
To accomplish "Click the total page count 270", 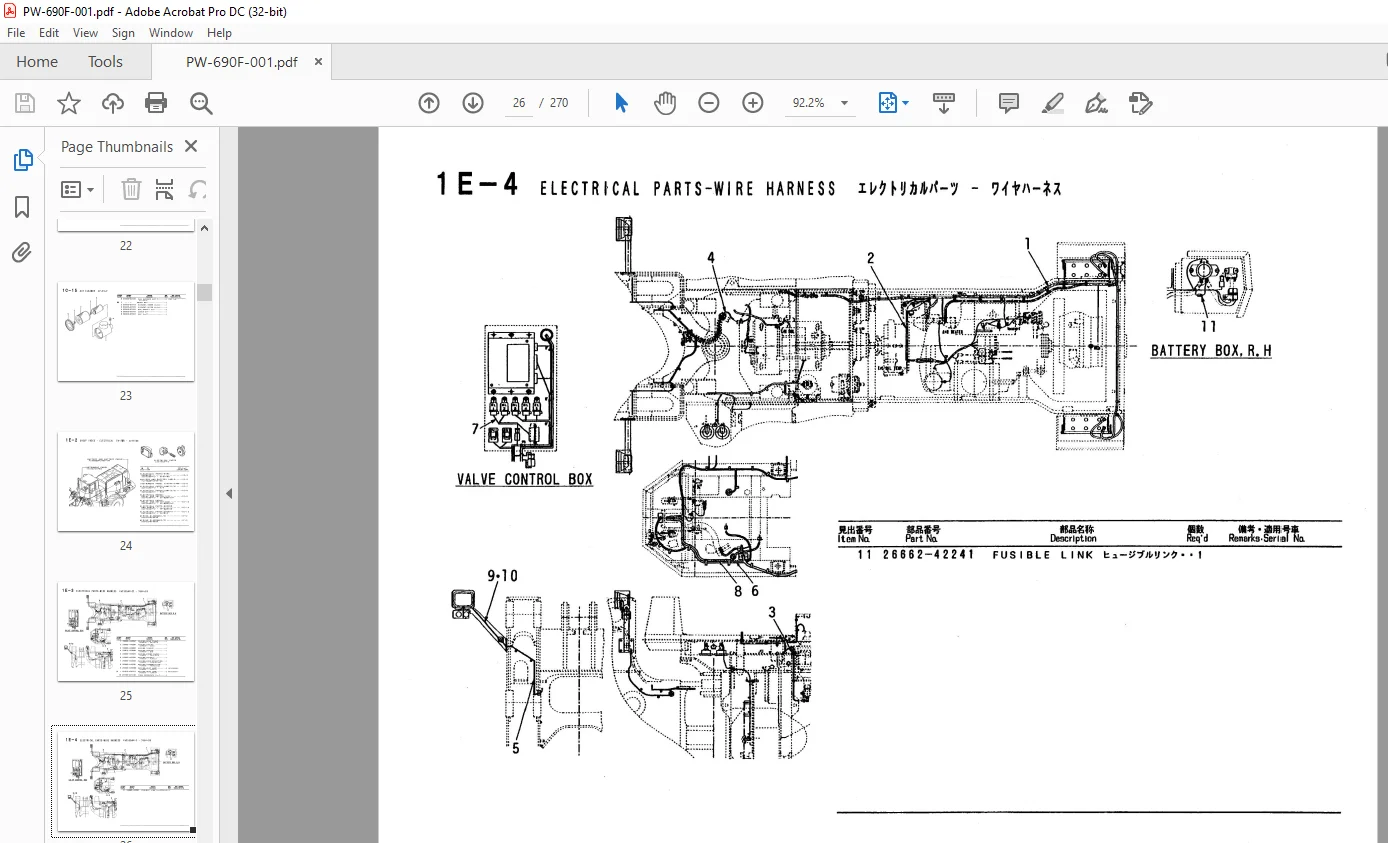I will pyautogui.click(x=559, y=103).
